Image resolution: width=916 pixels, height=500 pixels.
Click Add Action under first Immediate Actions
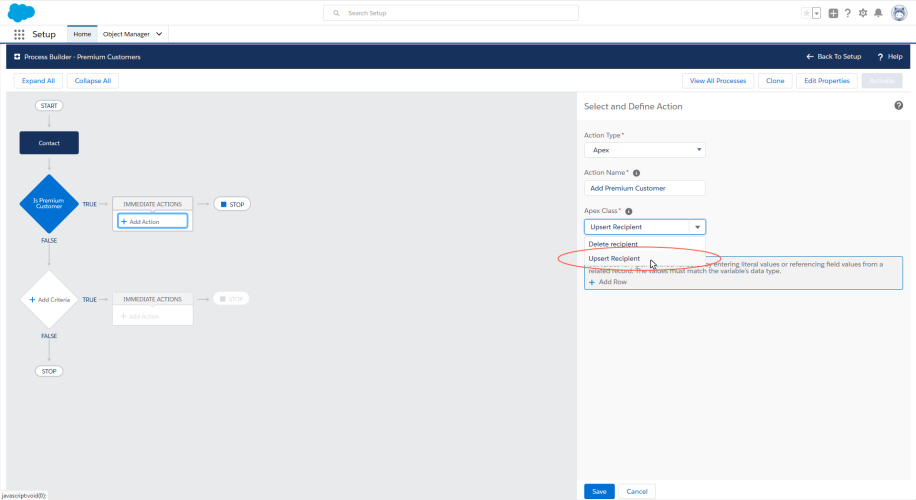152,221
